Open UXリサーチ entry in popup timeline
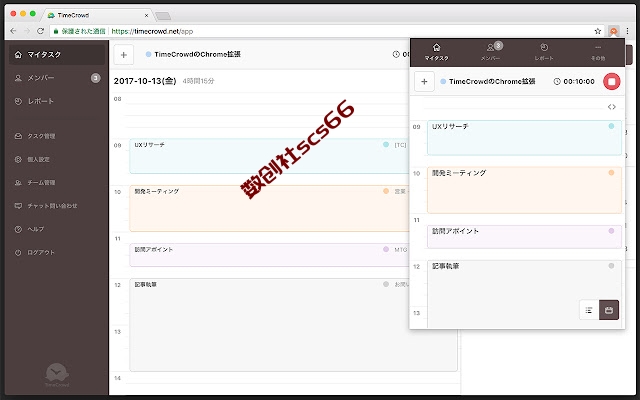This screenshot has width=640, height=400. 524,138
